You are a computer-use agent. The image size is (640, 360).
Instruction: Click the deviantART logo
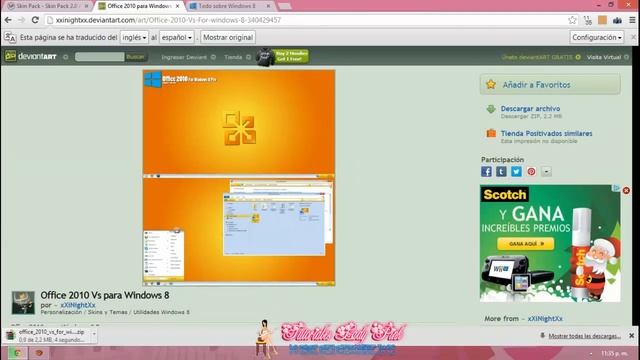31,56
